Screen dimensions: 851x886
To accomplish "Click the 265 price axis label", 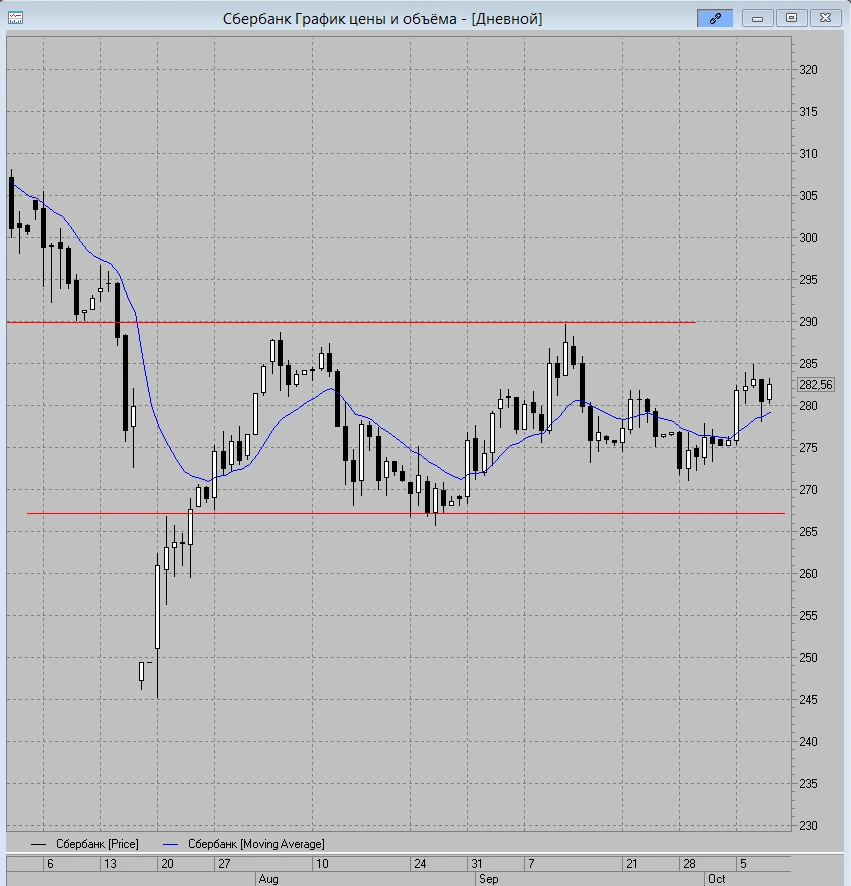I will (808, 532).
